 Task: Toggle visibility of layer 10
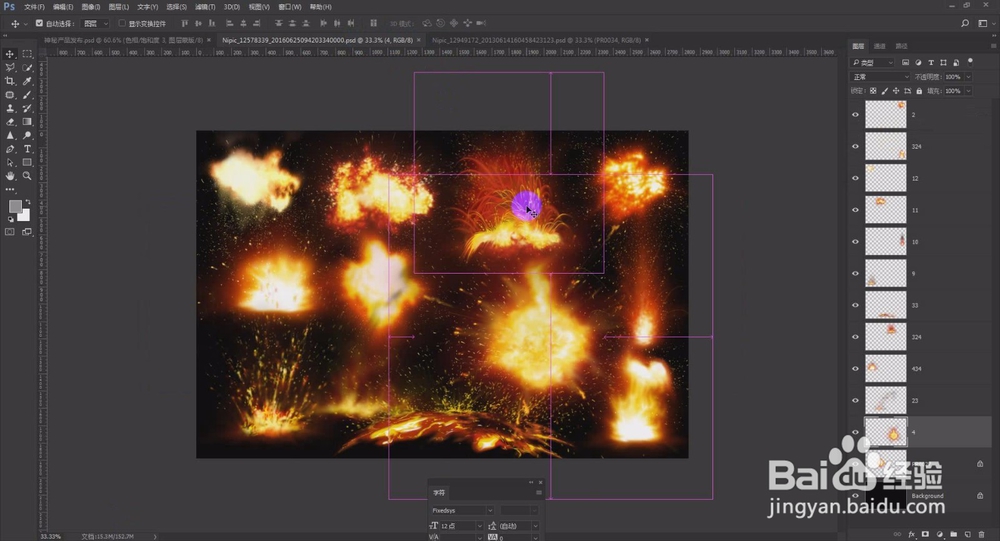click(855, 242)
